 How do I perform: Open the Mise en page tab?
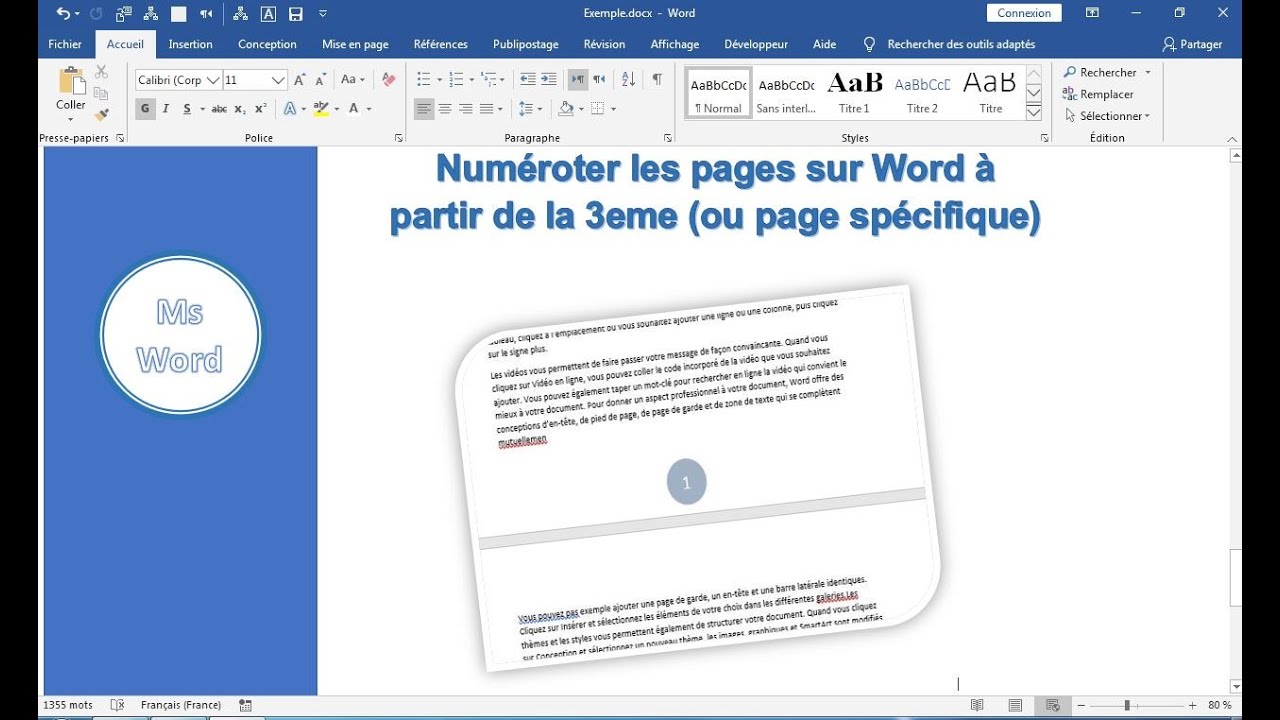click(355, 44)
